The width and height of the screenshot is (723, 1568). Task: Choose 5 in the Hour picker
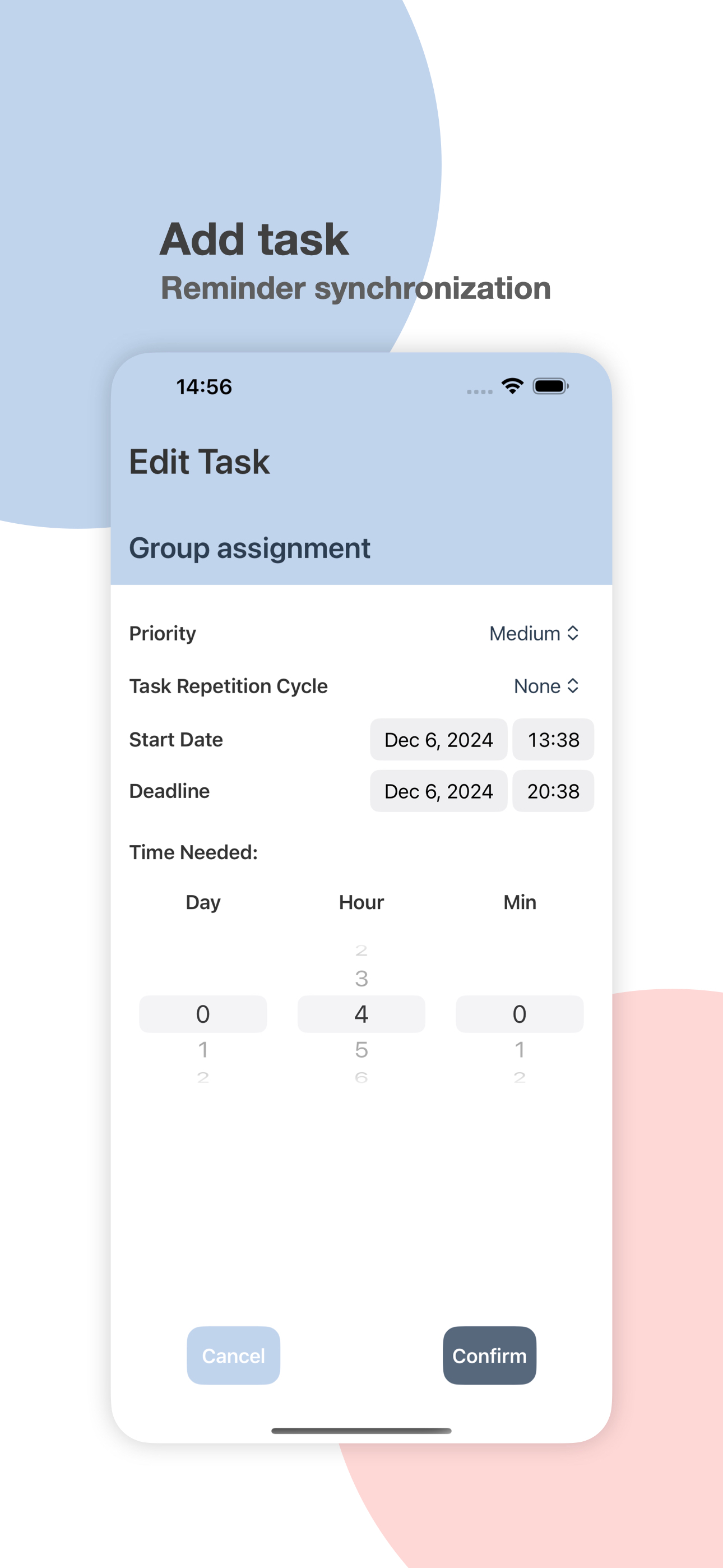click(x=361, y=1049)
